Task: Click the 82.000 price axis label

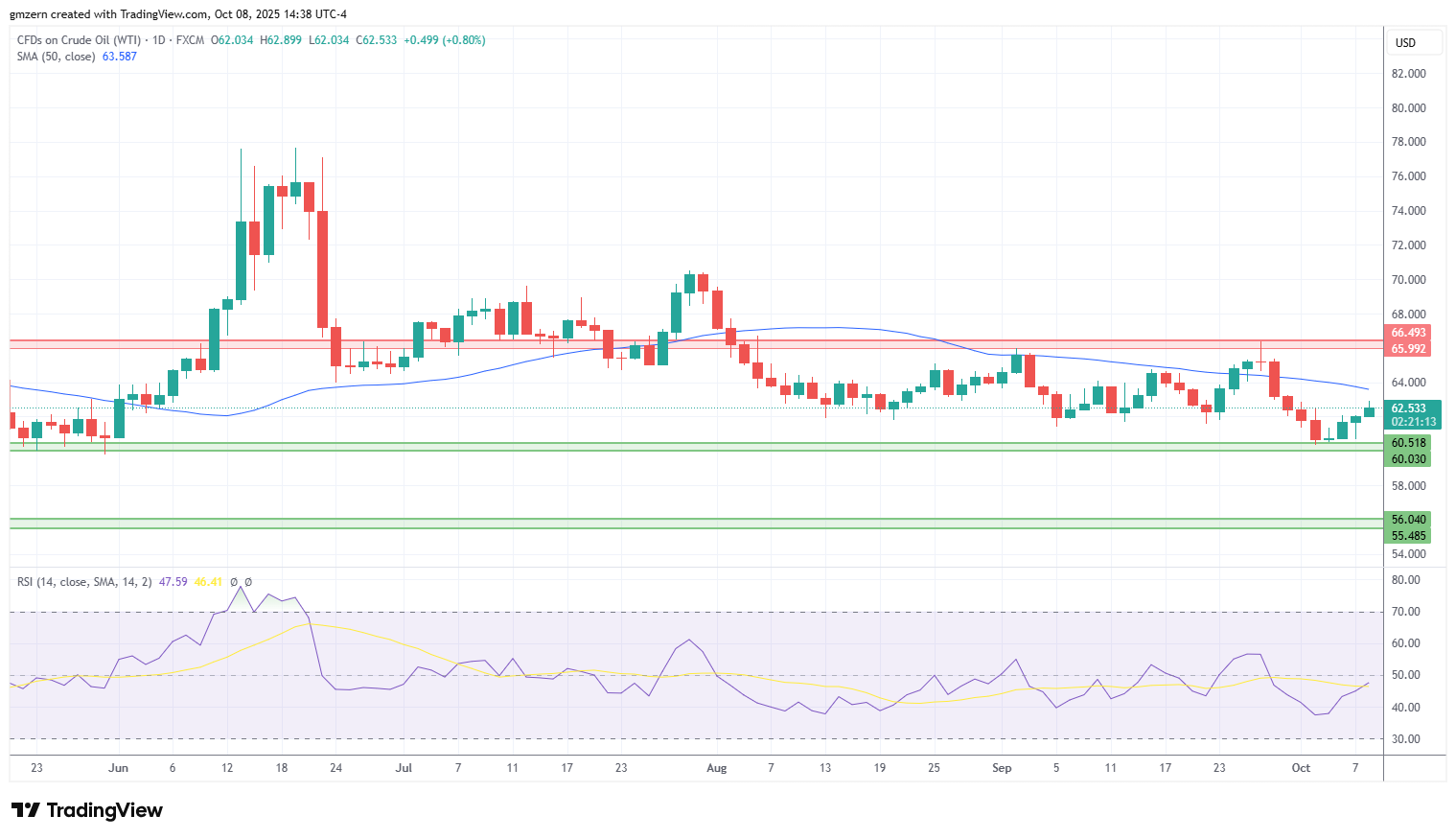Action: pos(1408,74)
